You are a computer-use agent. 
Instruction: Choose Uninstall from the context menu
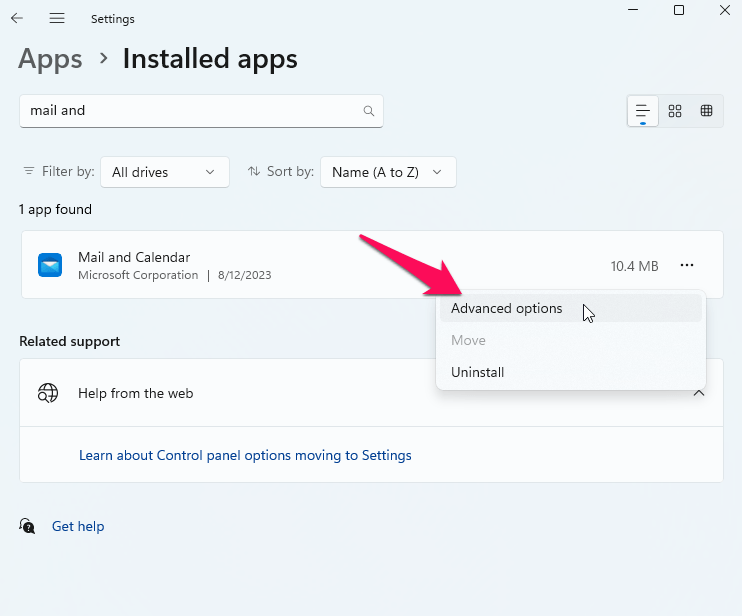point(478,372)
